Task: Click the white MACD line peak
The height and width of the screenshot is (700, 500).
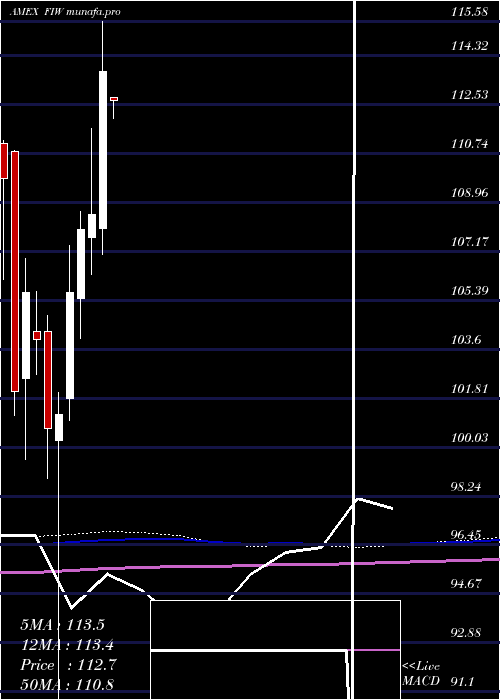Action: click(358, 499)
